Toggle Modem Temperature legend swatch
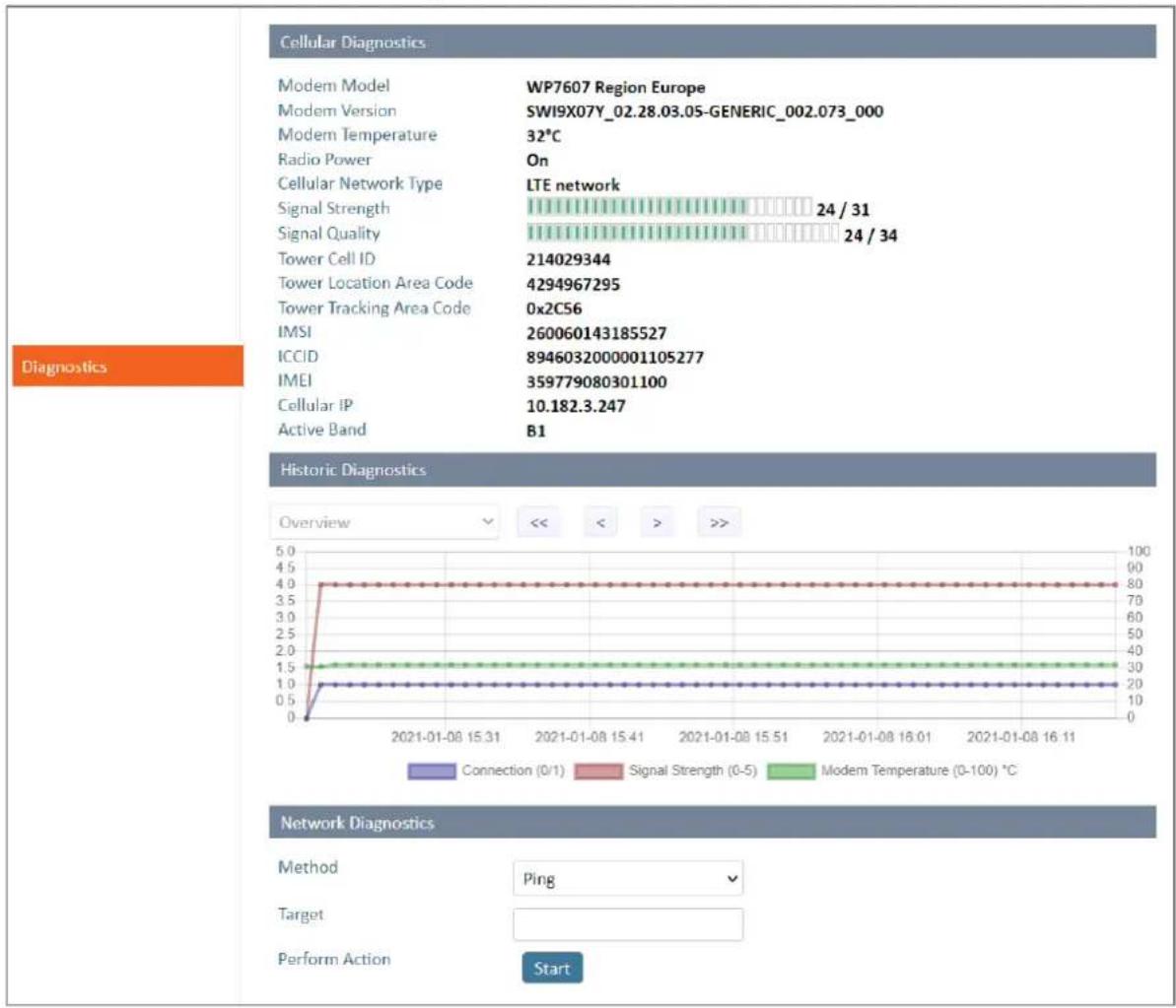1176x1008 pixels. tap(792, 772)
